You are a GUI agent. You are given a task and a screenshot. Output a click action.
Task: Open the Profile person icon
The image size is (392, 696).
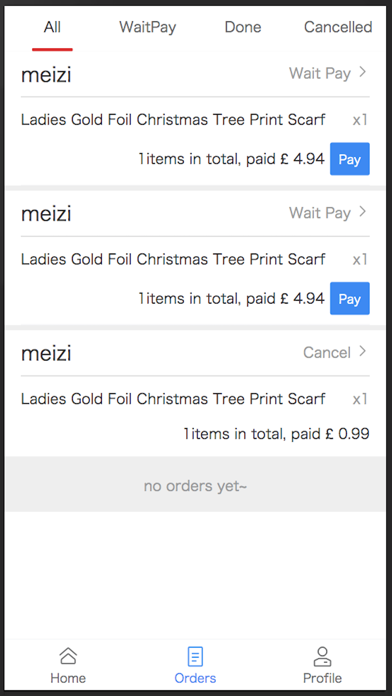click(x=322, y=656)
